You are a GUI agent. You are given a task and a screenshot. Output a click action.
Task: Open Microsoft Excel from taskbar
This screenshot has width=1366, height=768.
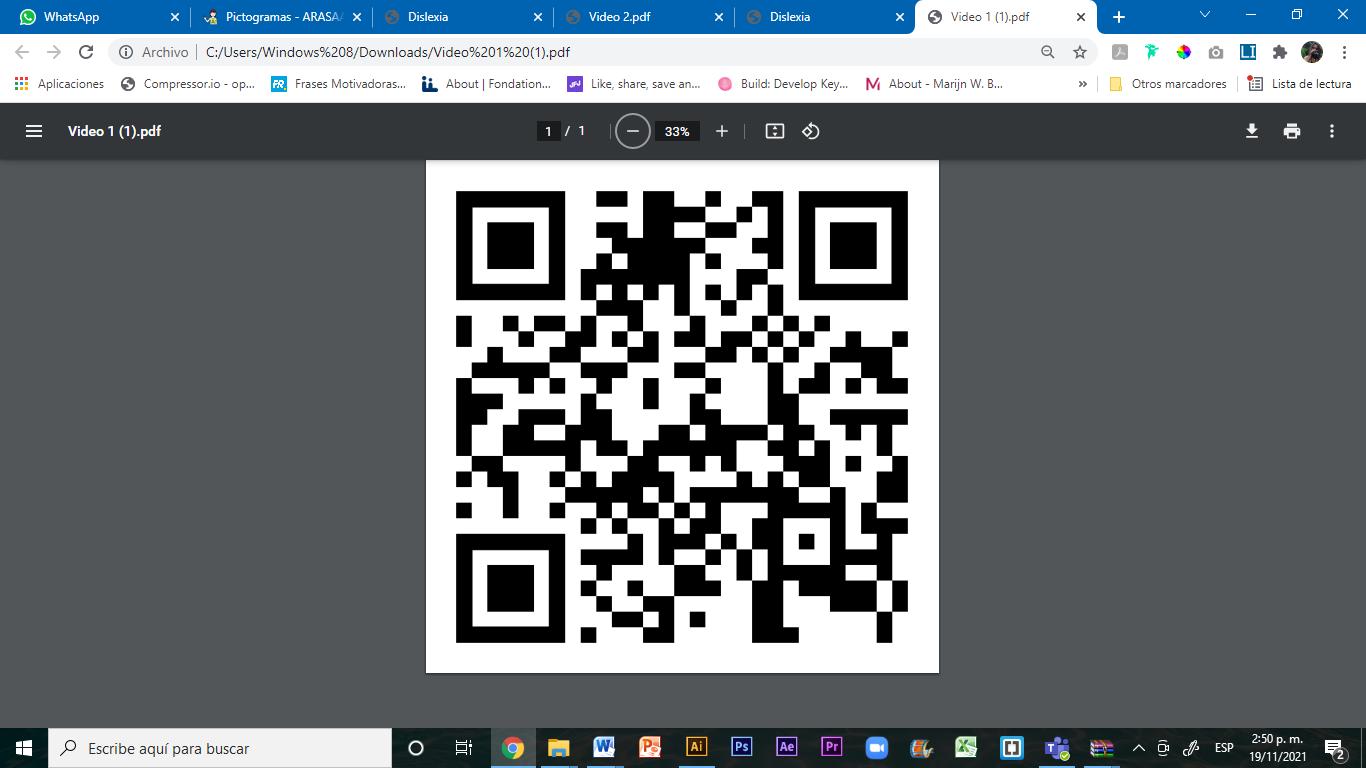pos(965,748)
